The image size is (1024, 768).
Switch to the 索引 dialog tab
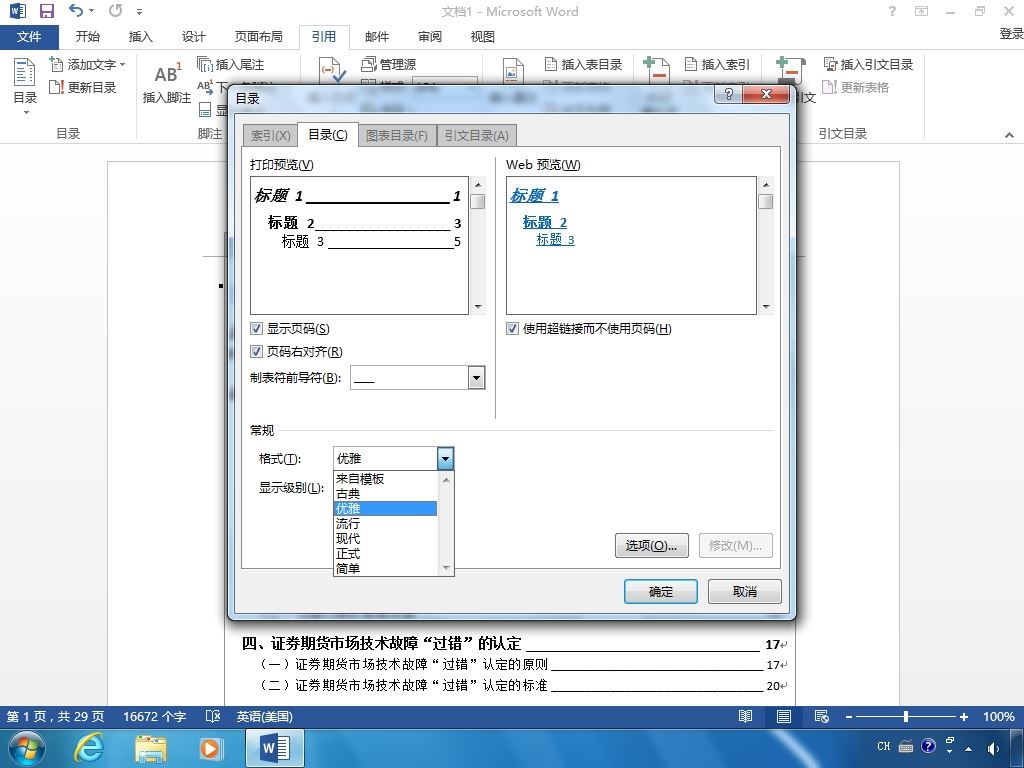click(270, 135)
